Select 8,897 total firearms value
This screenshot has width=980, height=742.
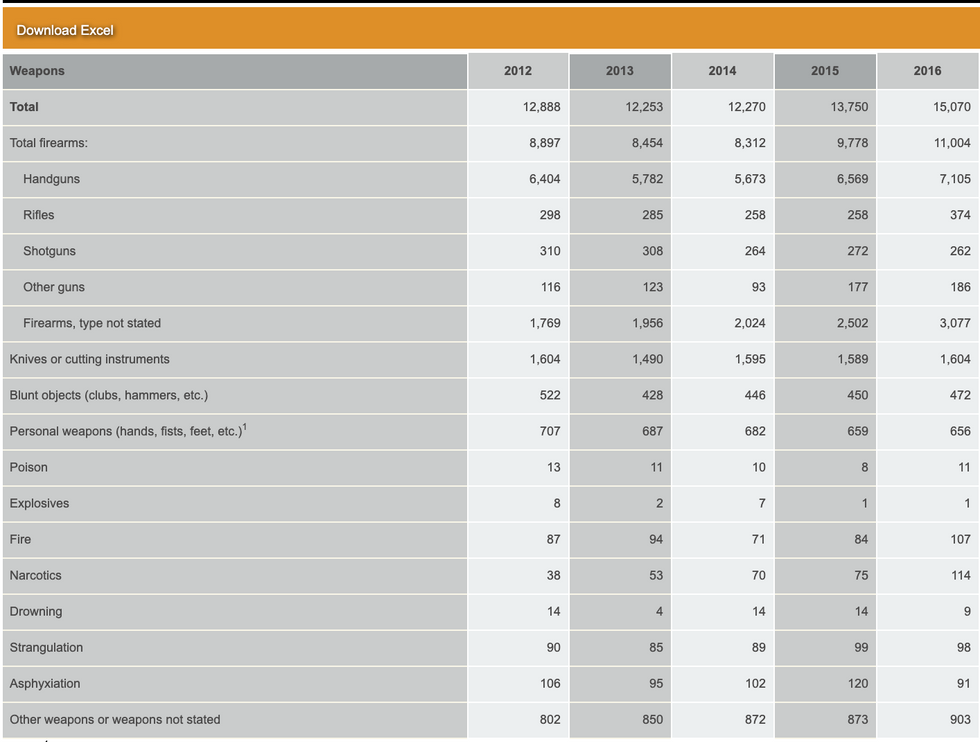point(545,143)
